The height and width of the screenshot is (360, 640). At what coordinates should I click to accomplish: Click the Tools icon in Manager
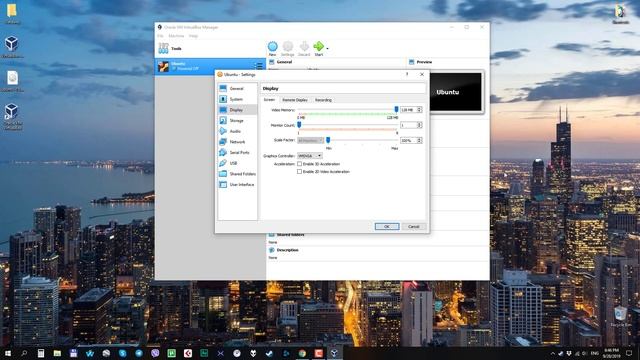coord(163,48)
